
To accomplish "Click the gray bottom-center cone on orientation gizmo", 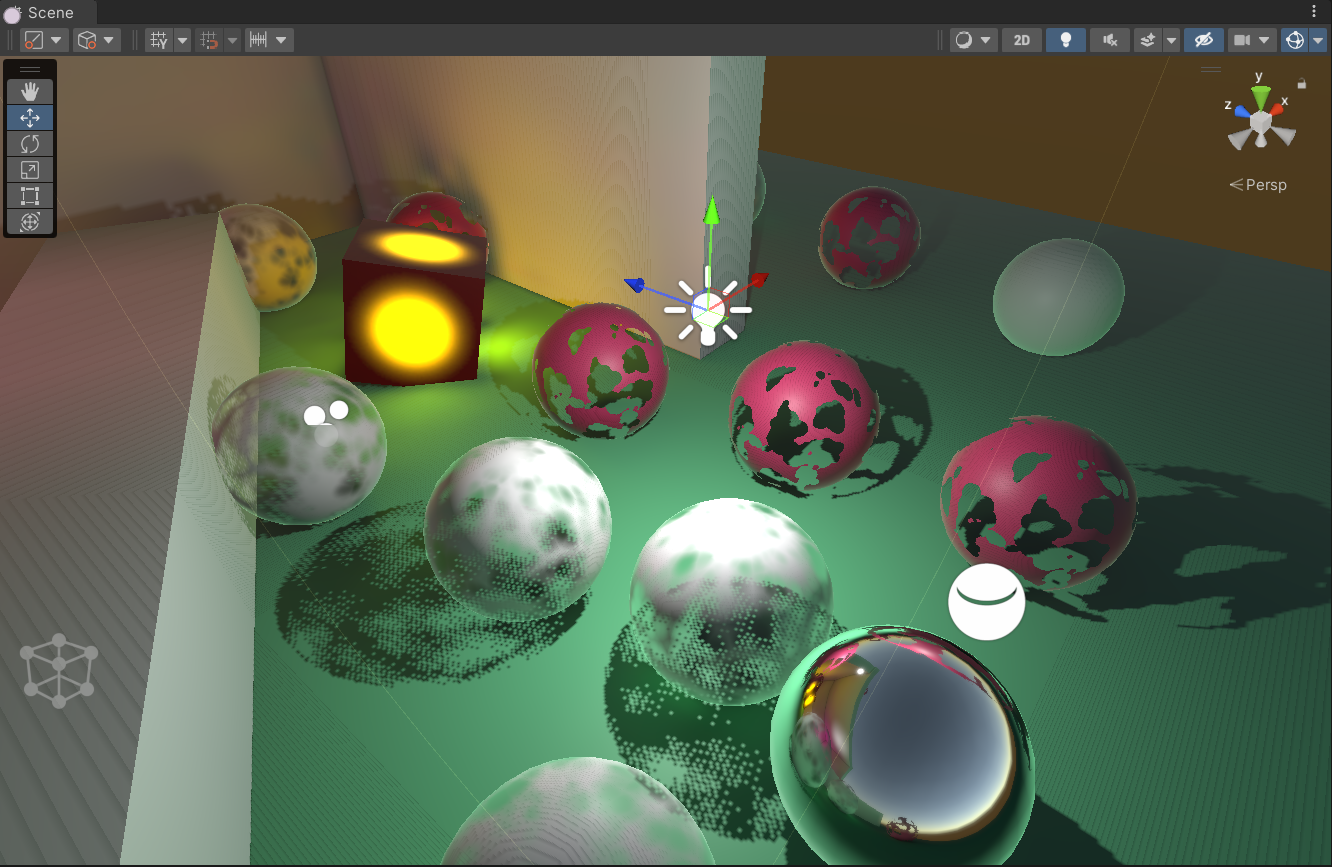I will [1261, 142].
